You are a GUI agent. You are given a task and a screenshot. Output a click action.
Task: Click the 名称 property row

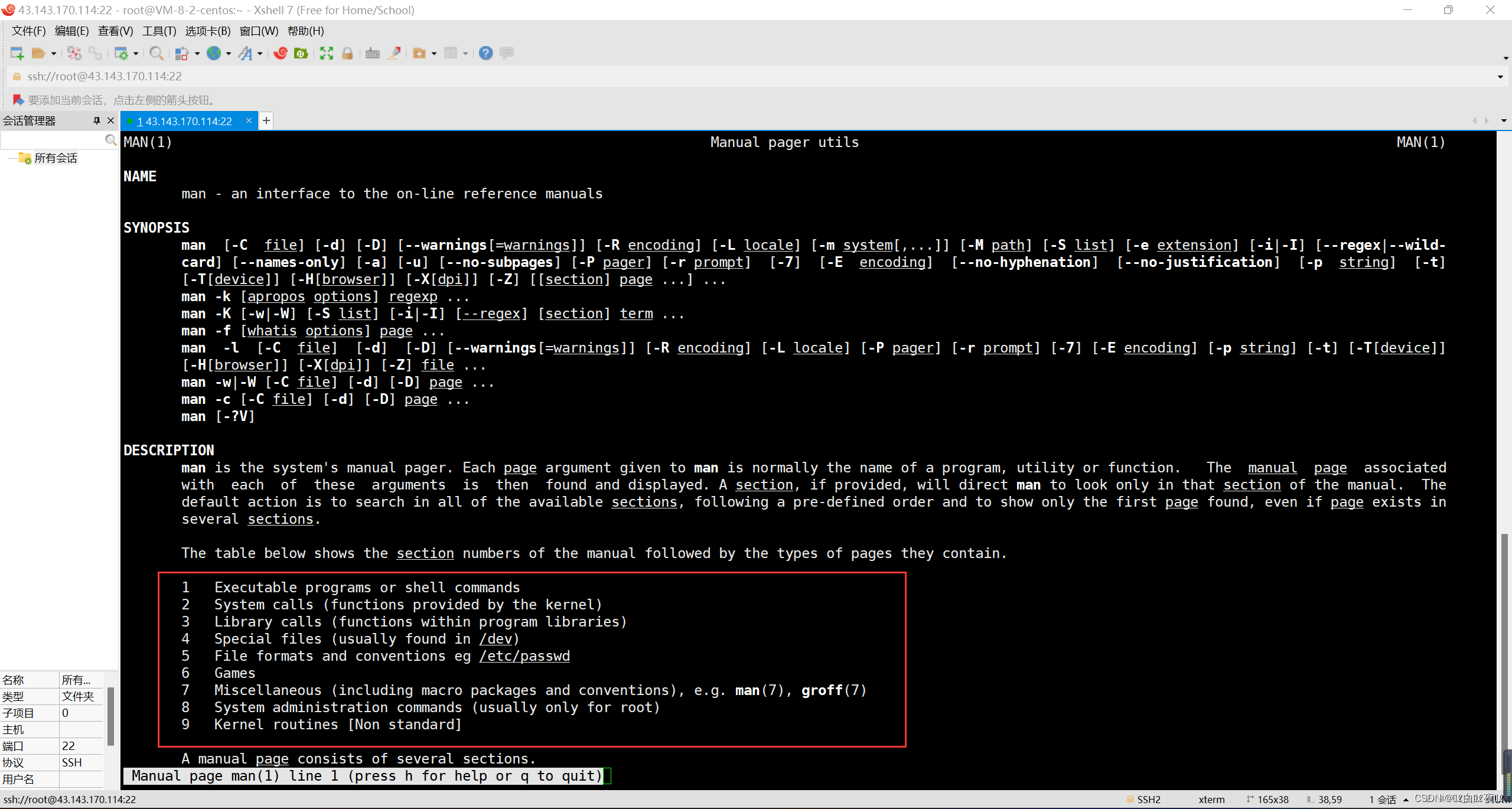point(51,680)
